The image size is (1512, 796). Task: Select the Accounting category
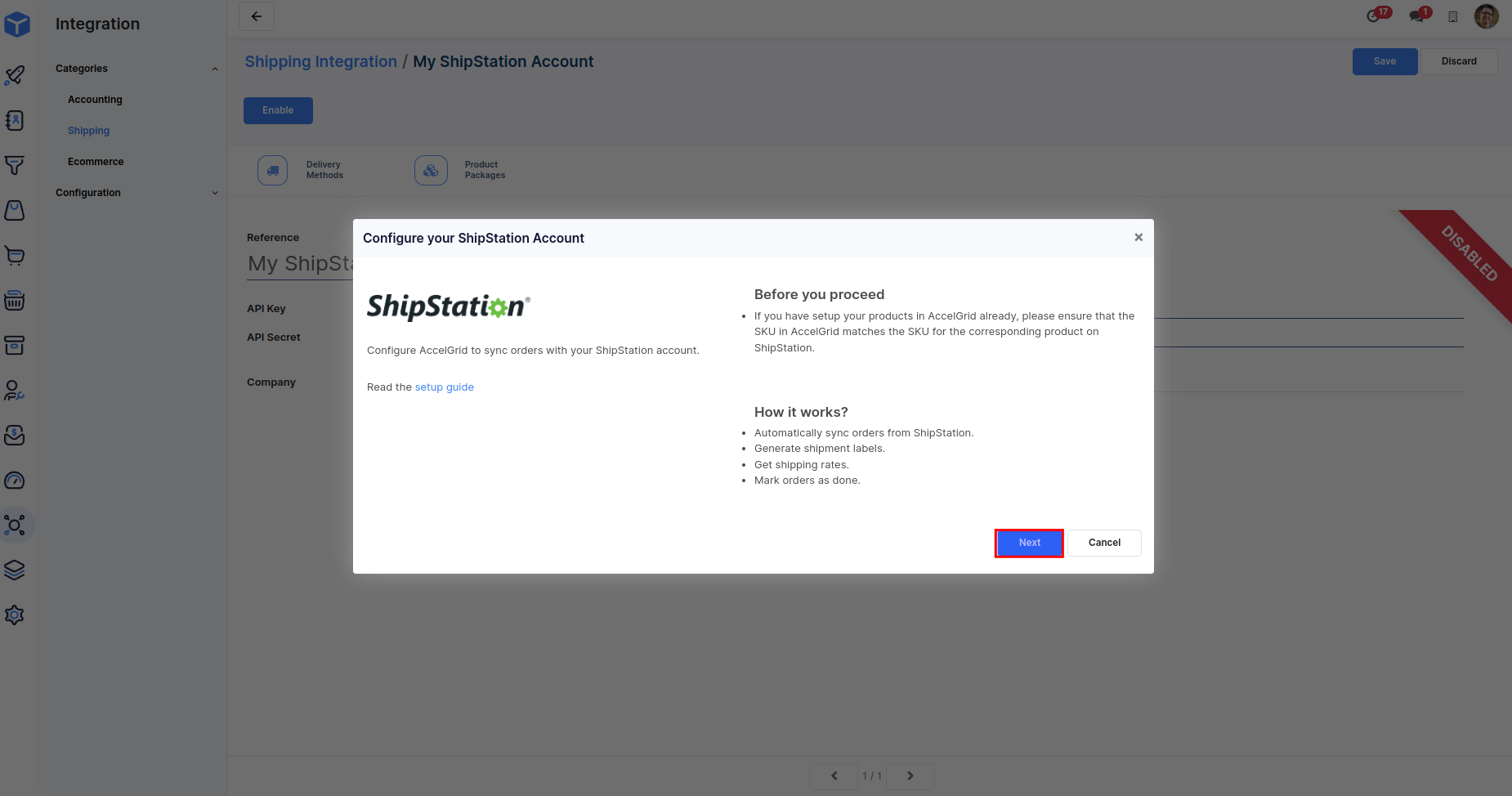pos(95,100)
